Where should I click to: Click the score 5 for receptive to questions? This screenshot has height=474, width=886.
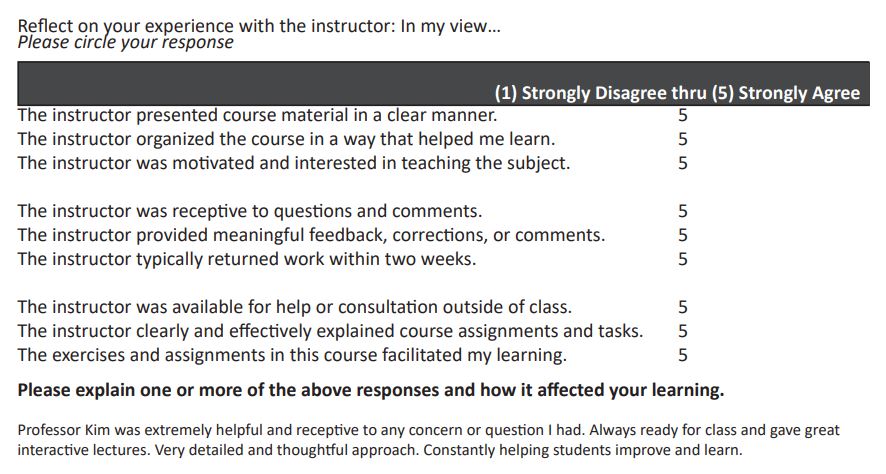point(683,211)
